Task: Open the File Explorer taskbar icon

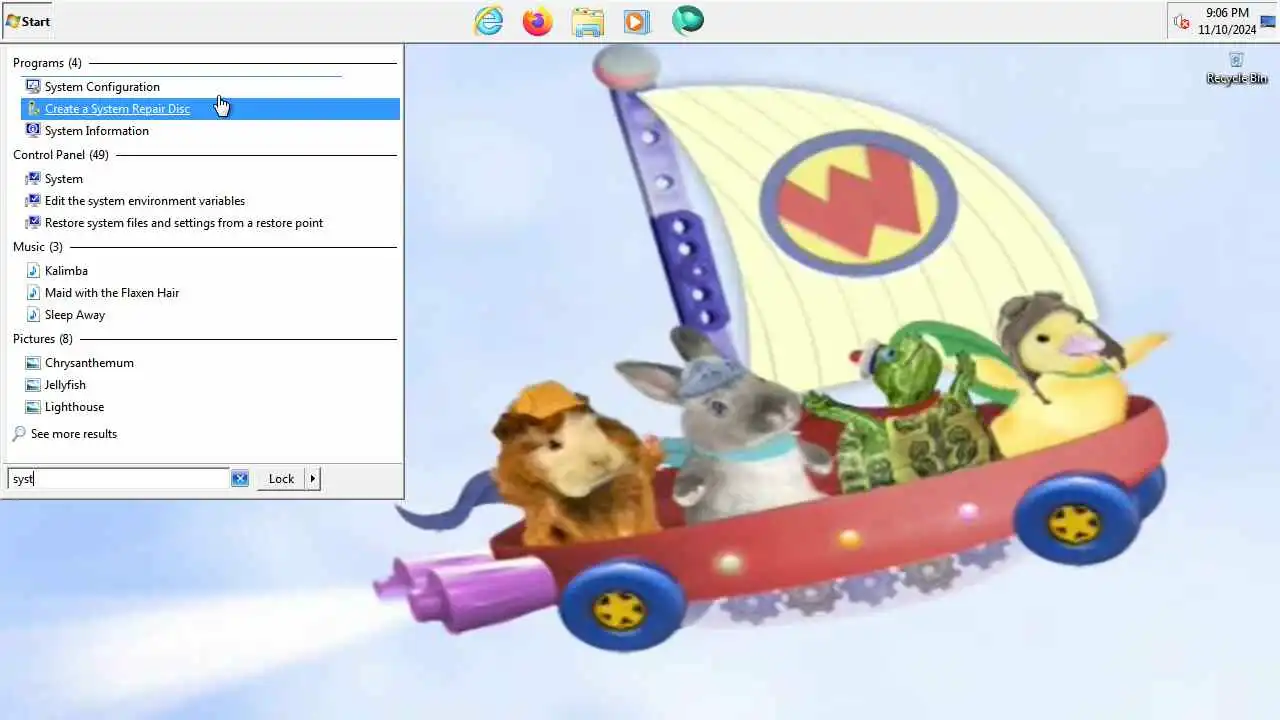Action: [588, 21]
